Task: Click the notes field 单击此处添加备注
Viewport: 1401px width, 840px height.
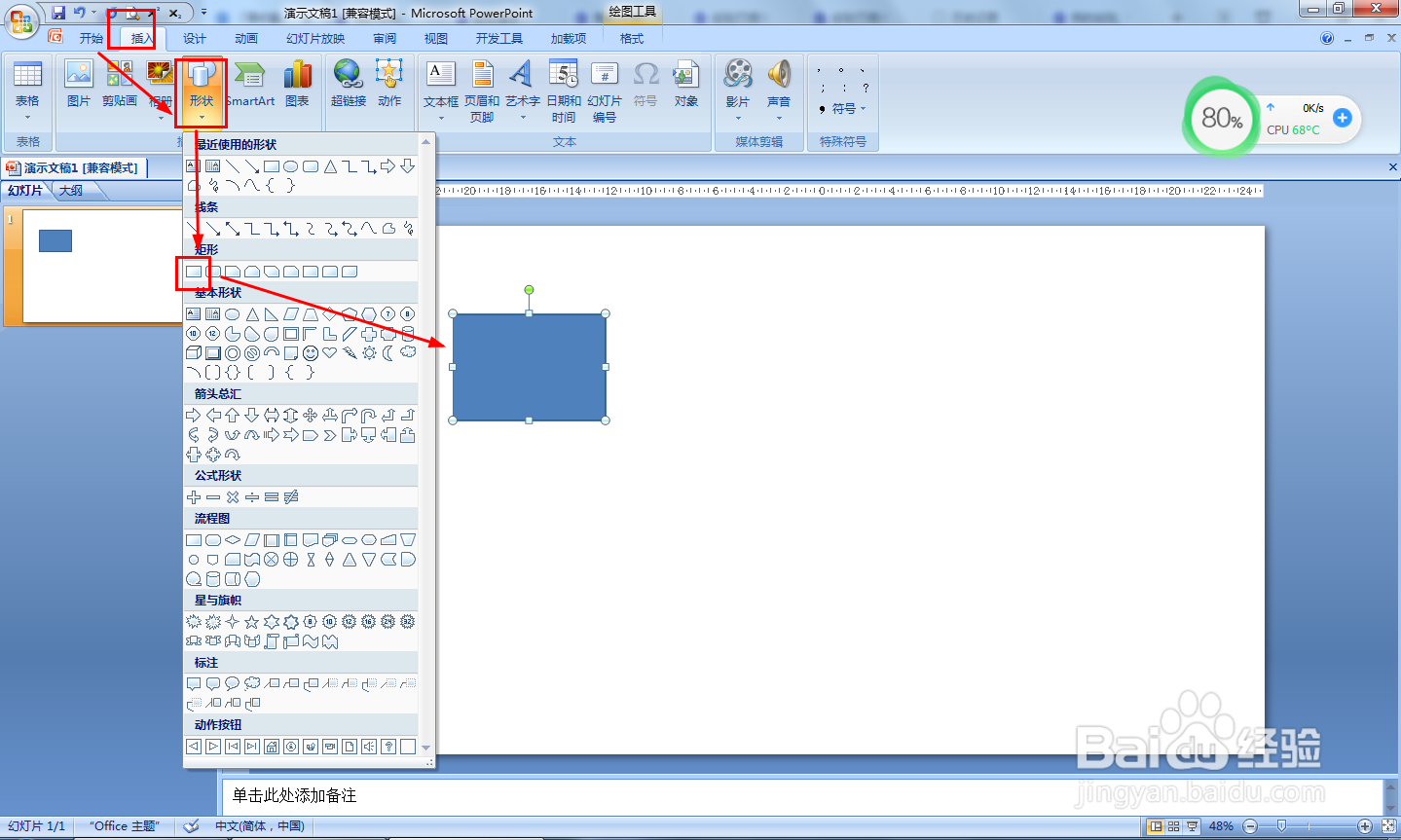Action: point(802,795)
